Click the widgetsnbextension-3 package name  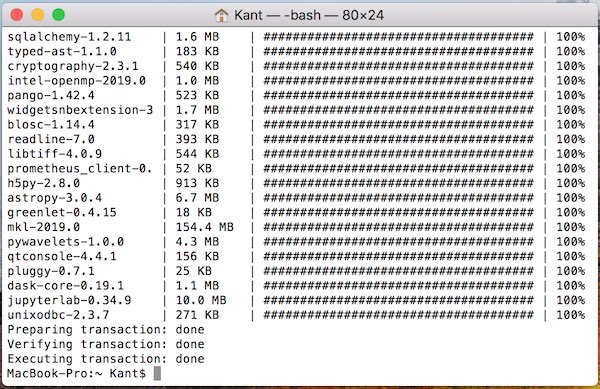[80, 110]
